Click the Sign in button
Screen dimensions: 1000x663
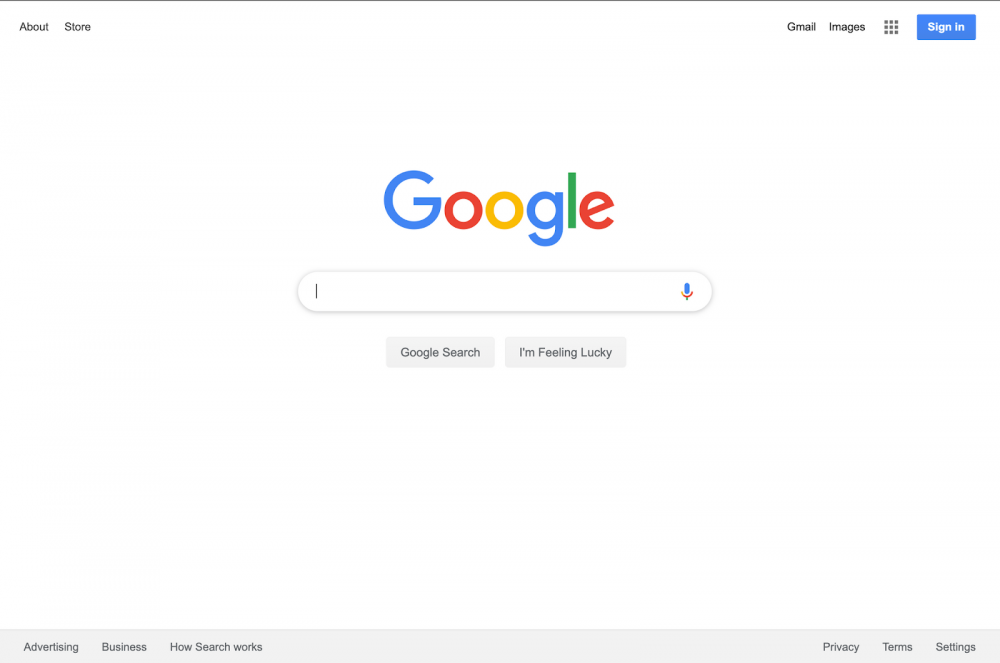point(946,27)
